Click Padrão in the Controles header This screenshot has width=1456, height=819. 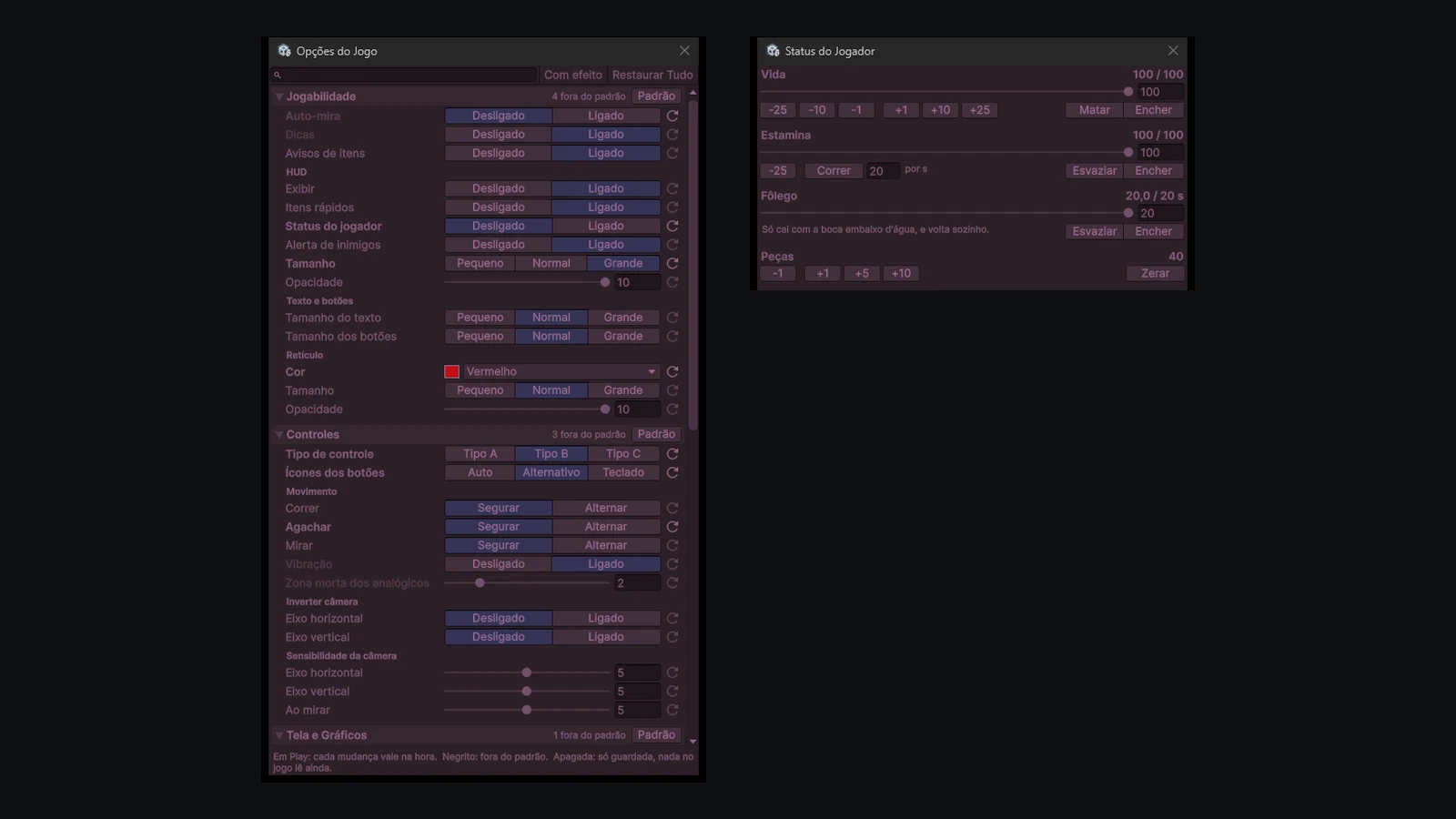point(656,434)
